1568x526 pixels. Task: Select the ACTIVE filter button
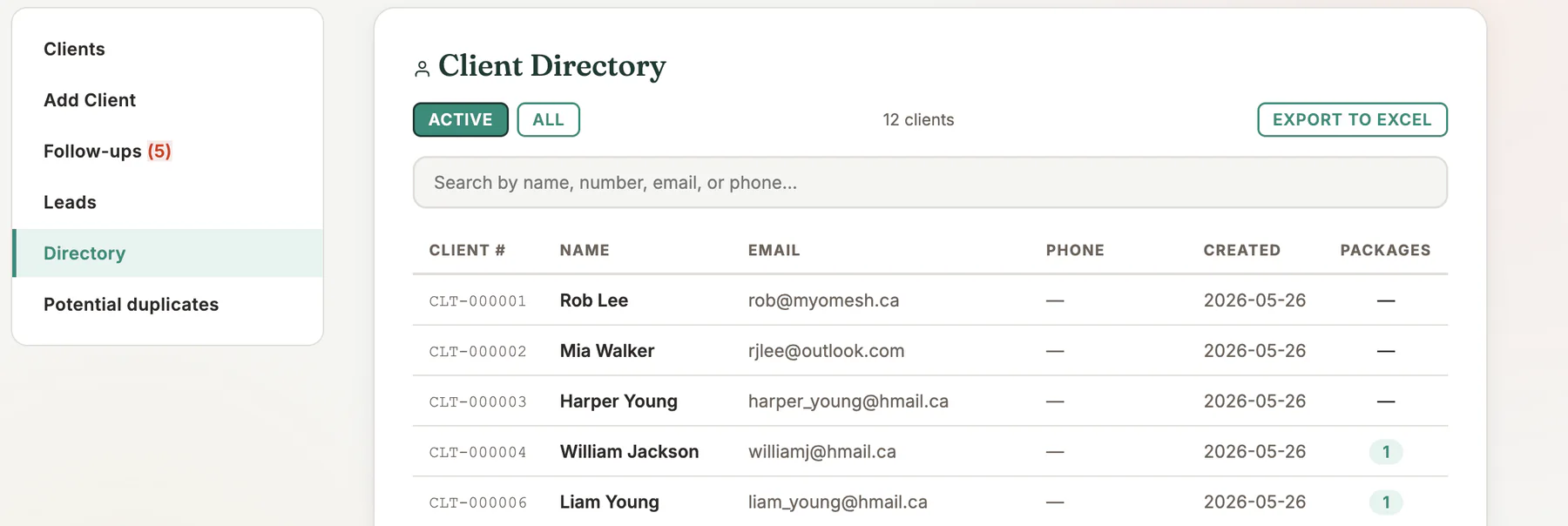(x=461, y=119)
